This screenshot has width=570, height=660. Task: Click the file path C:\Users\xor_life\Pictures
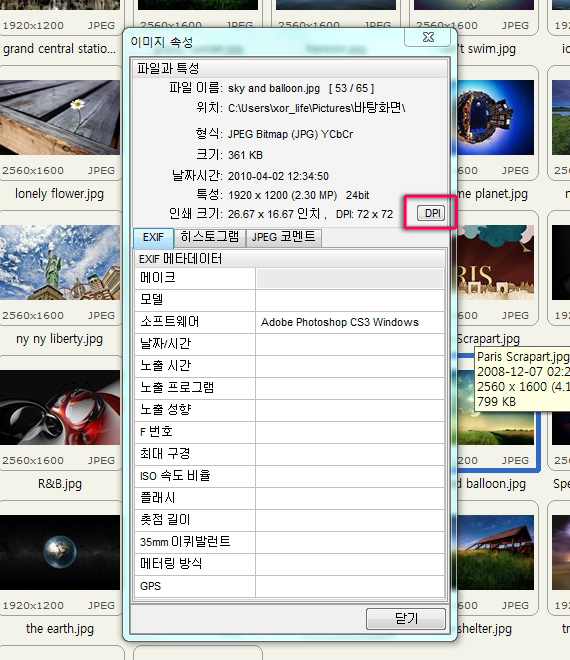pyautogui.click(x=317, y=108)
